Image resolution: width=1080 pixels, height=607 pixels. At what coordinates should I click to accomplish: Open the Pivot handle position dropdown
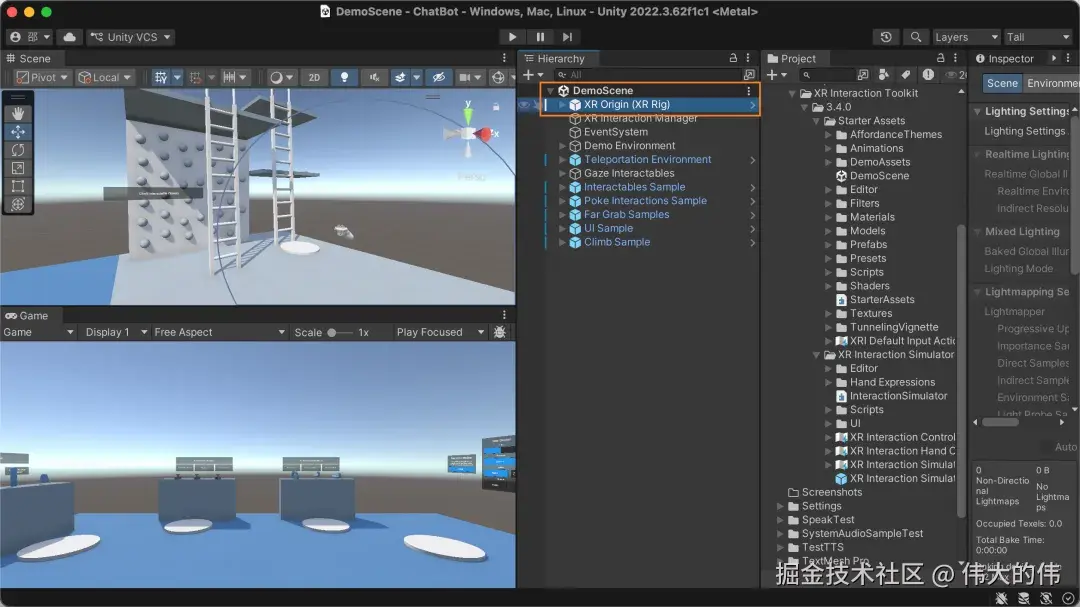pos(43,77)
